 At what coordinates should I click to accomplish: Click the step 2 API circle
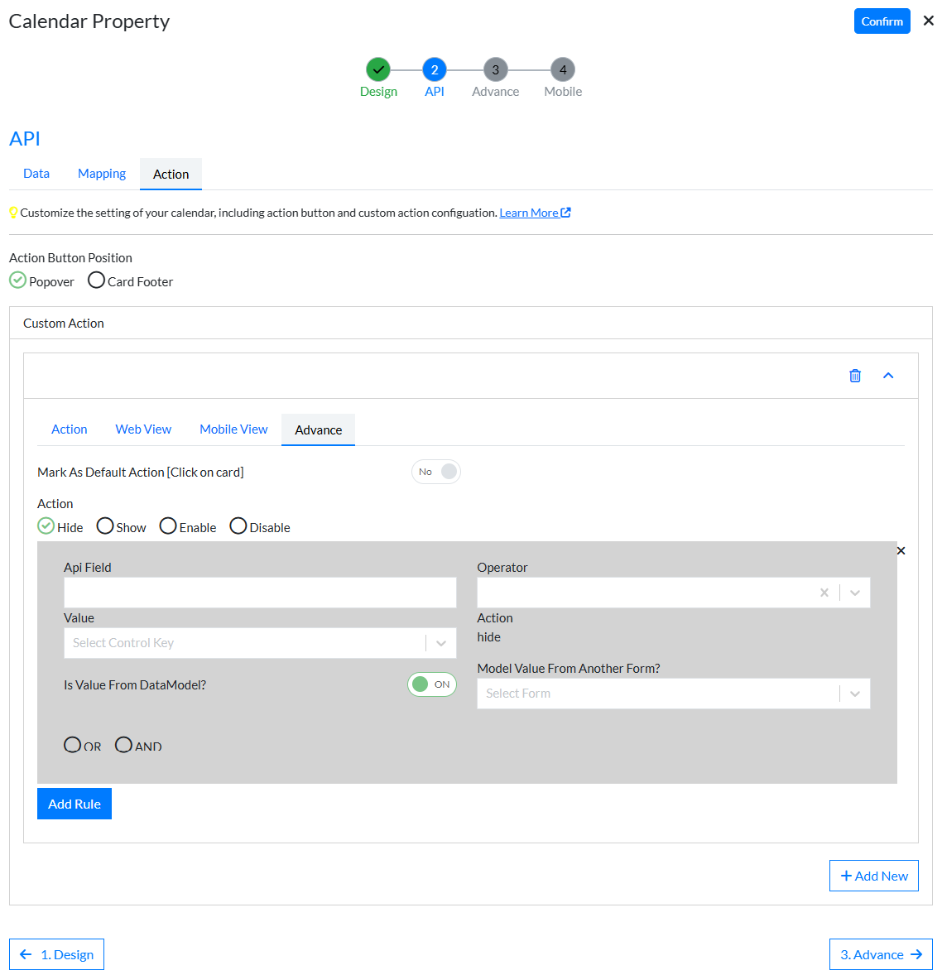point(434,70)
